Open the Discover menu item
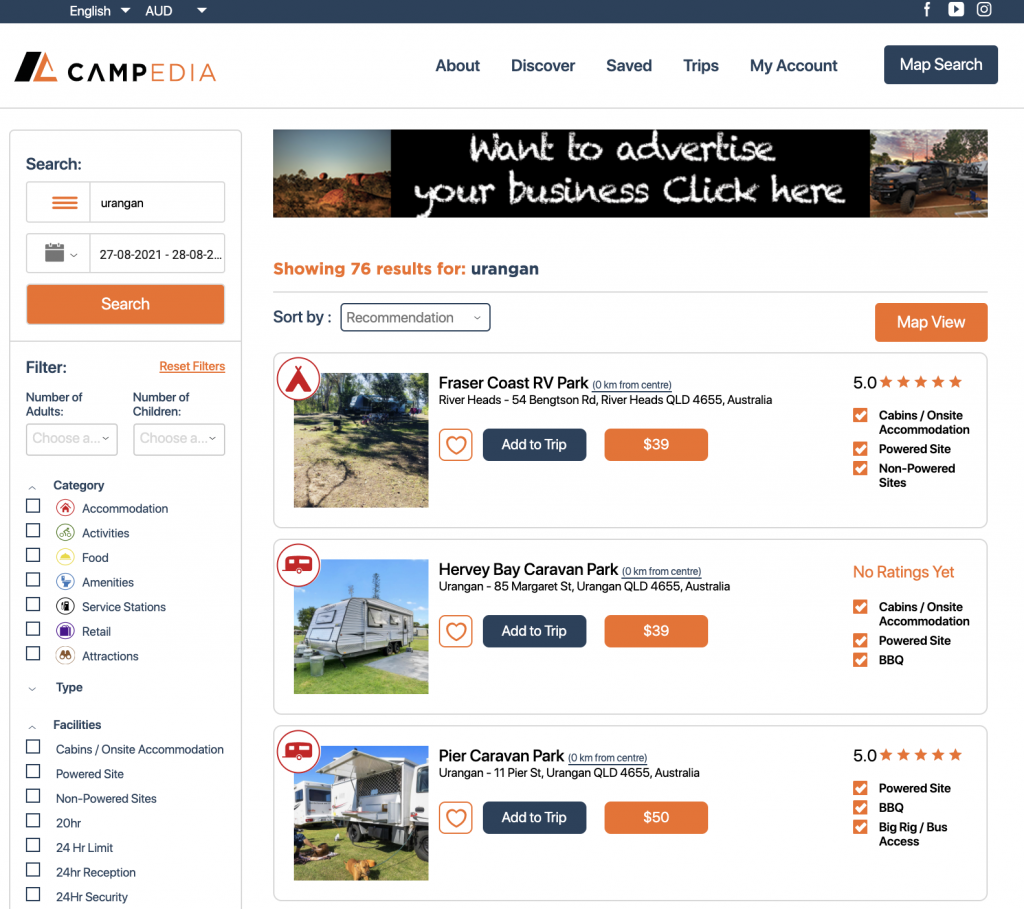1024x909 pixels. point(543,65)
